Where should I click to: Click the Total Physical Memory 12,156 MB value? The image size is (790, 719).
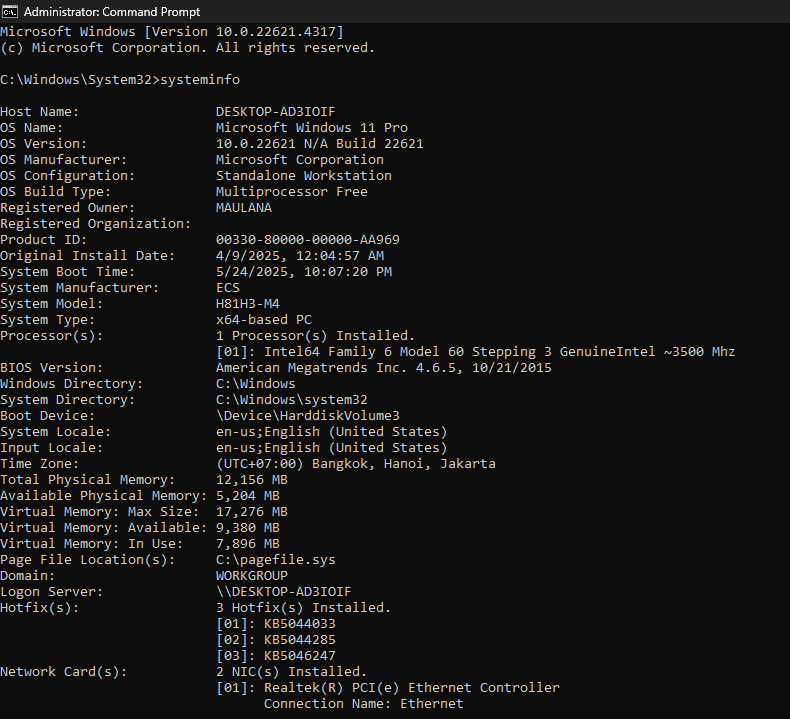pos(252,480)
